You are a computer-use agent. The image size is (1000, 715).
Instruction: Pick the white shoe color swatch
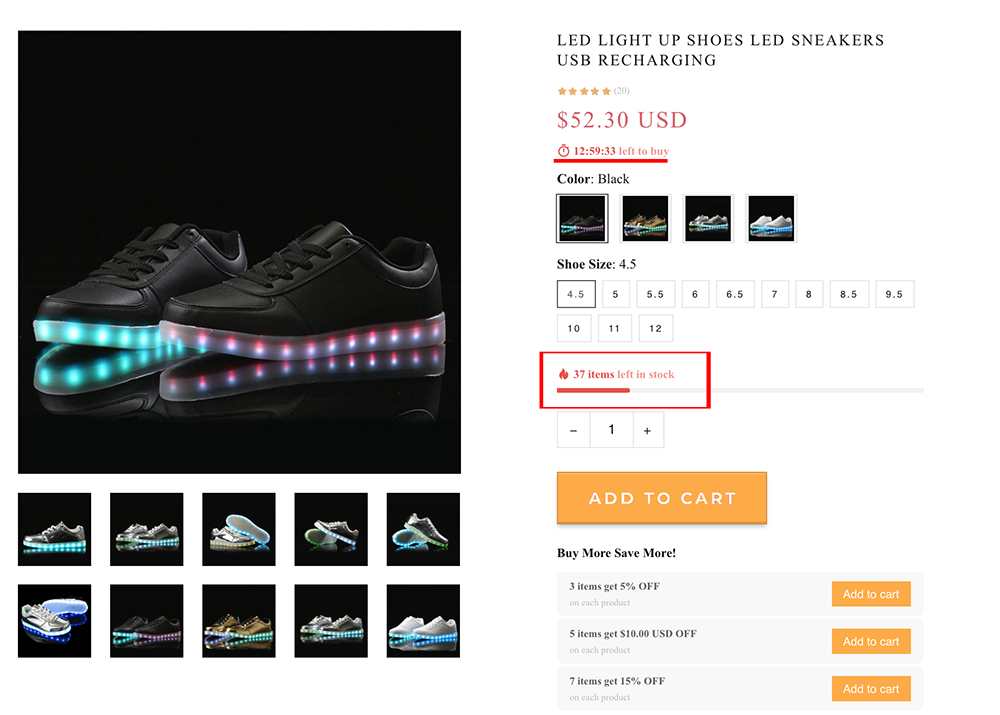click(x=771, y=218)
